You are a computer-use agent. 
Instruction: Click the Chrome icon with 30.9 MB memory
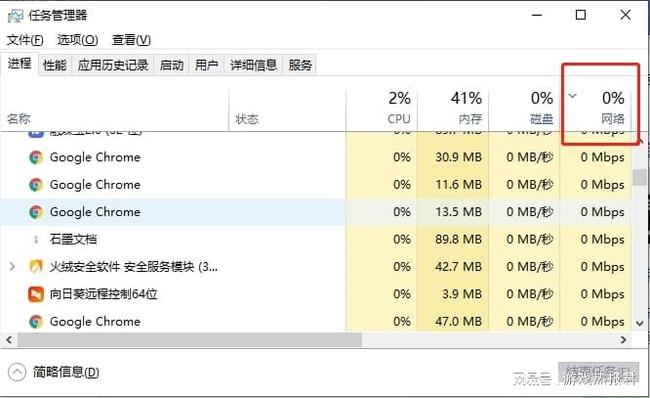pos(36,157)
